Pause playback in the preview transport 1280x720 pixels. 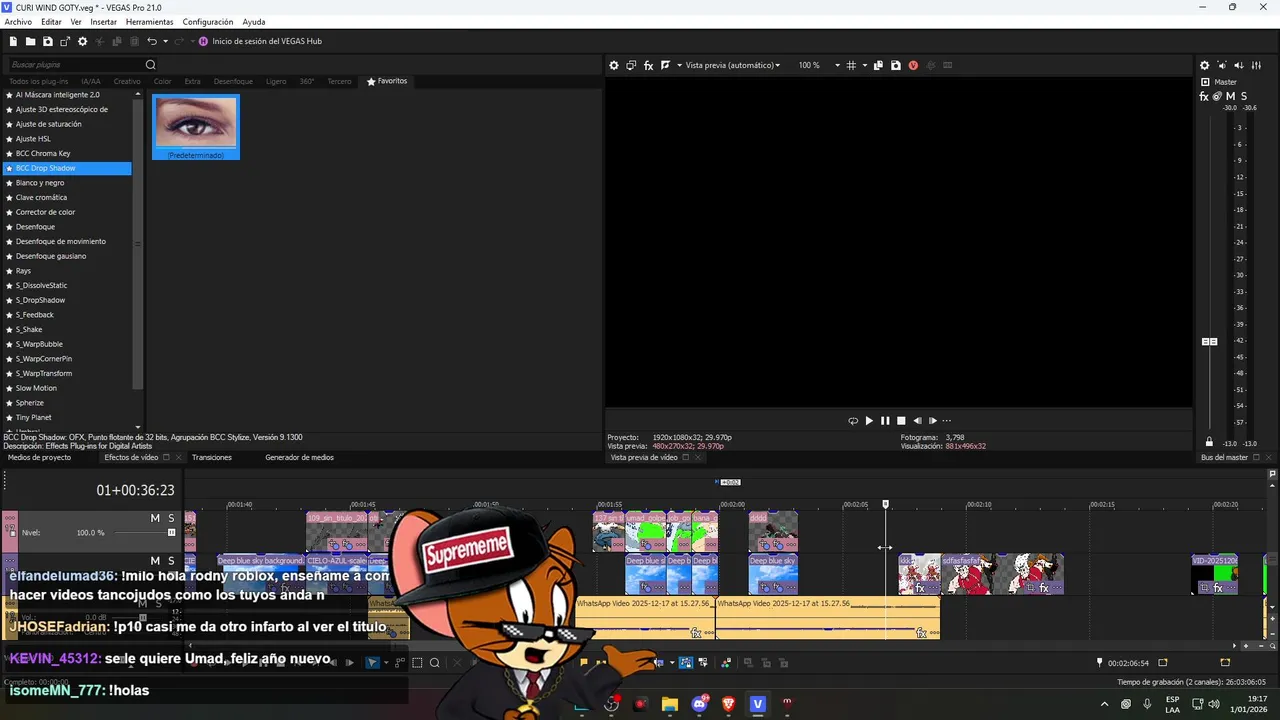(x=885, y=421)
